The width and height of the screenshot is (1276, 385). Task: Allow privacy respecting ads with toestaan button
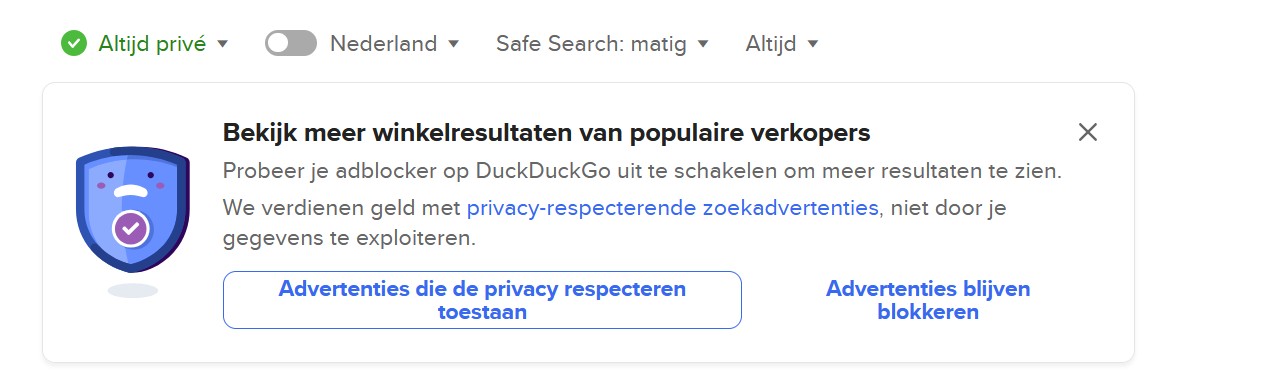click(x=482, y=300)
